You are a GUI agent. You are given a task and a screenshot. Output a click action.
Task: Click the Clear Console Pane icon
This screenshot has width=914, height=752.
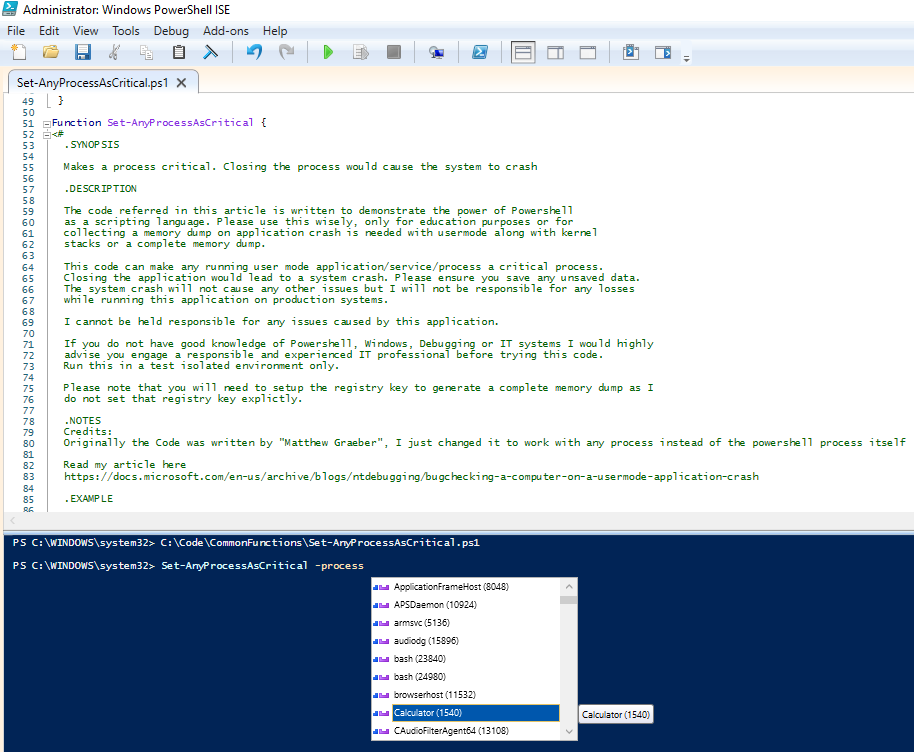[x=211, y=53]
